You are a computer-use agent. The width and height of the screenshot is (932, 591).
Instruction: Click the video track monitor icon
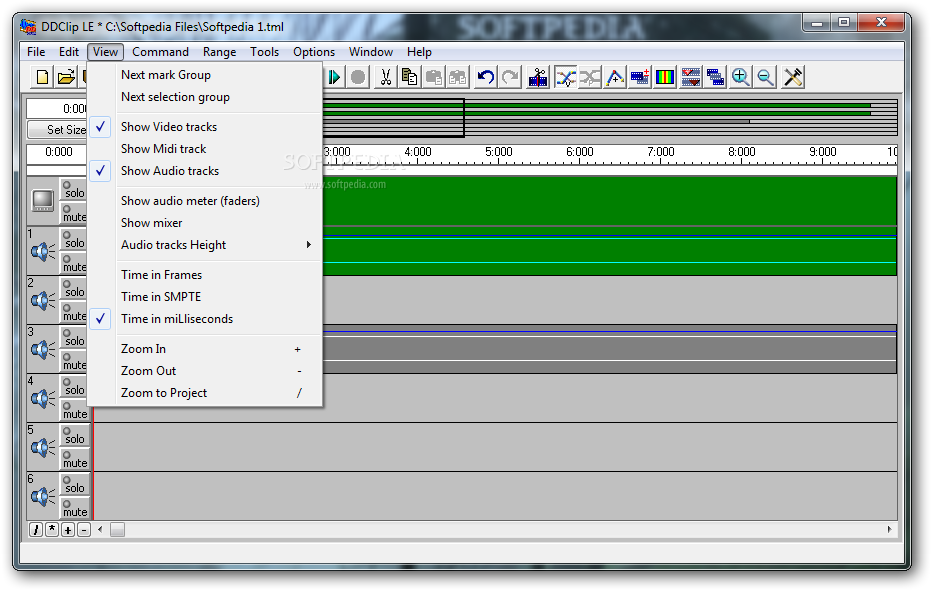43,200
